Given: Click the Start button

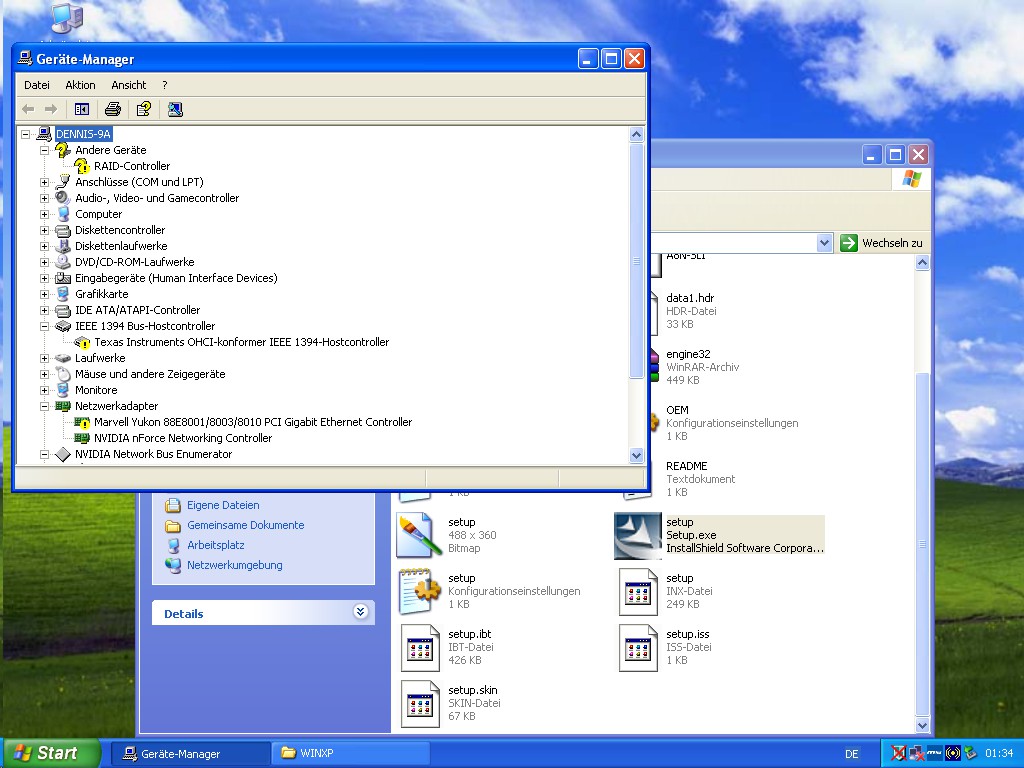Looking at the screenshot, I should 51,753.
